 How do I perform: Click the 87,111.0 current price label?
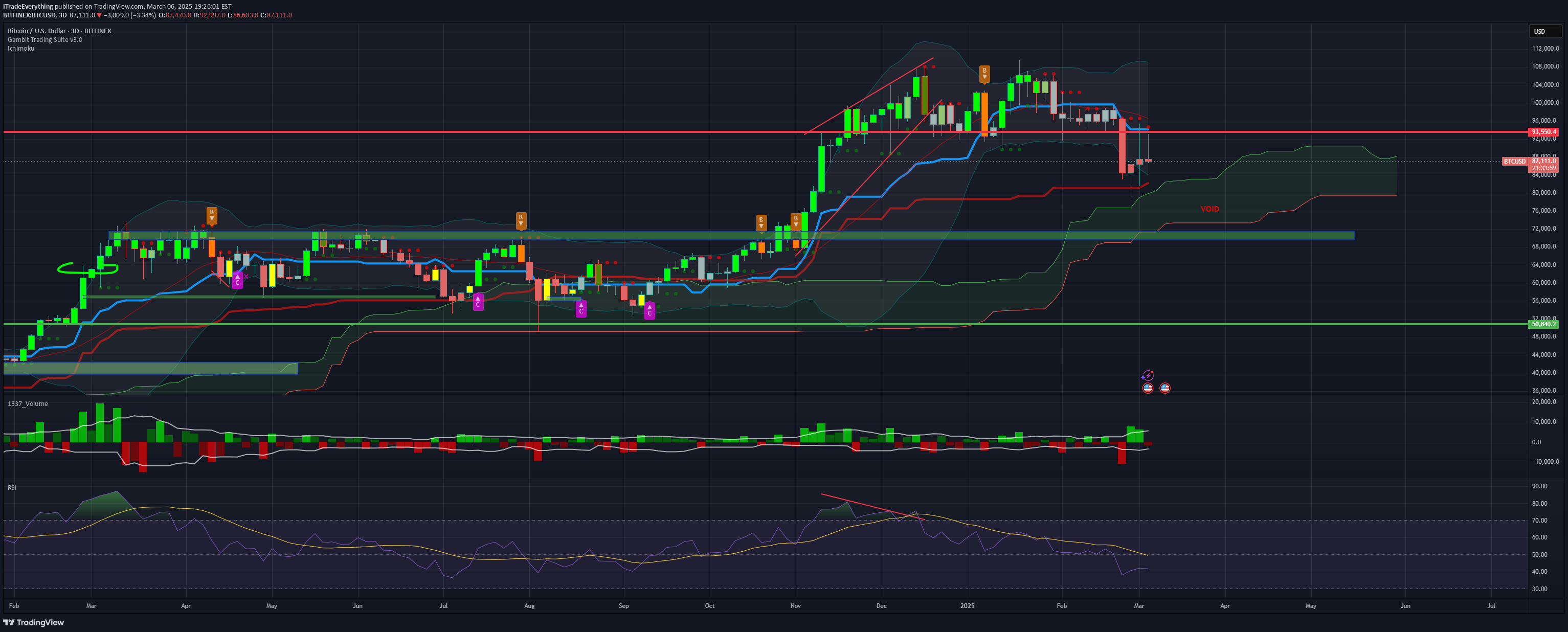coord(1543,162)
